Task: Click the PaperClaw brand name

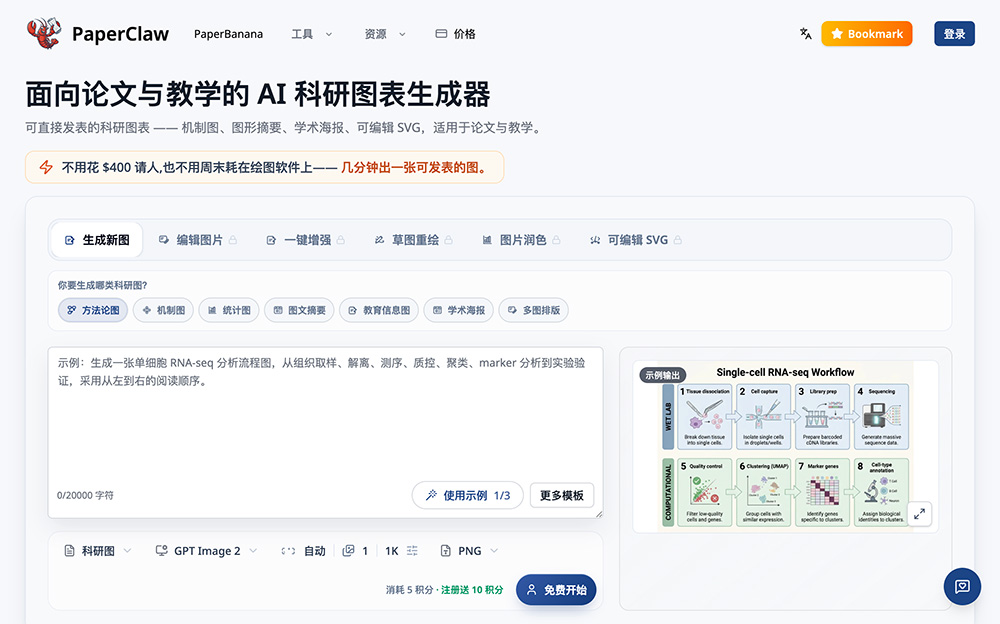Action: coord(120,34)
